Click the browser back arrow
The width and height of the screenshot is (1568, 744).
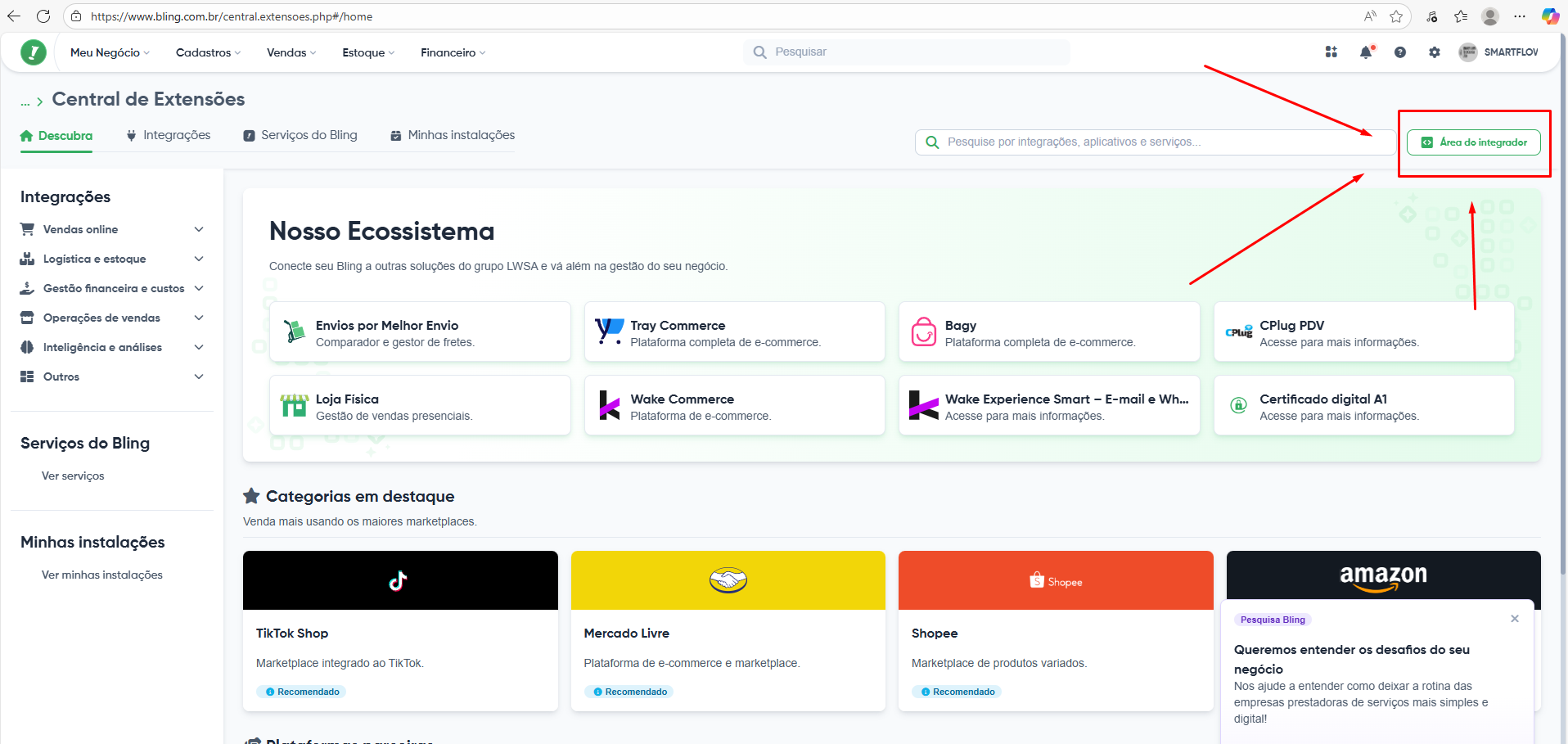[x=14, y=16]
